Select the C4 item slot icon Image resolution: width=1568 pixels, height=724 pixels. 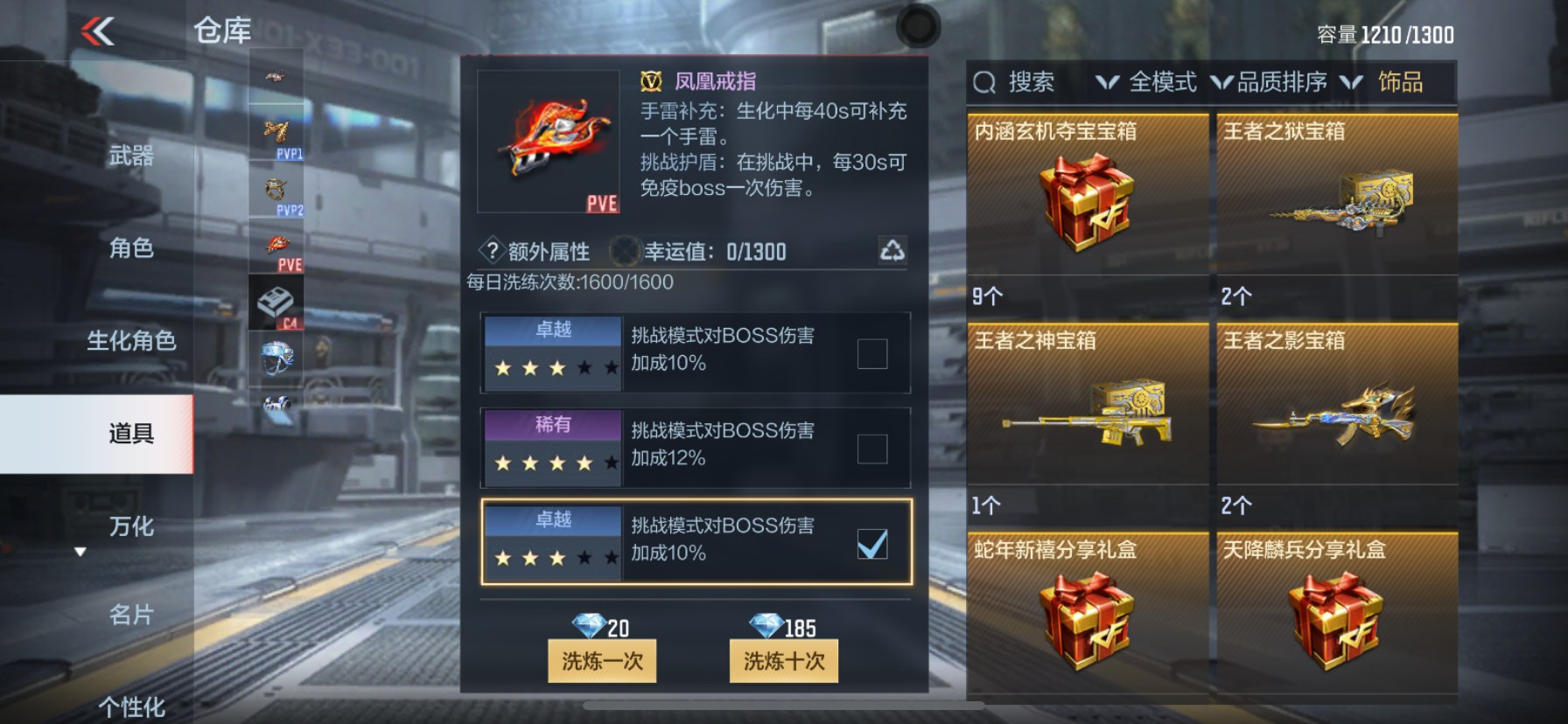point(276,303)
